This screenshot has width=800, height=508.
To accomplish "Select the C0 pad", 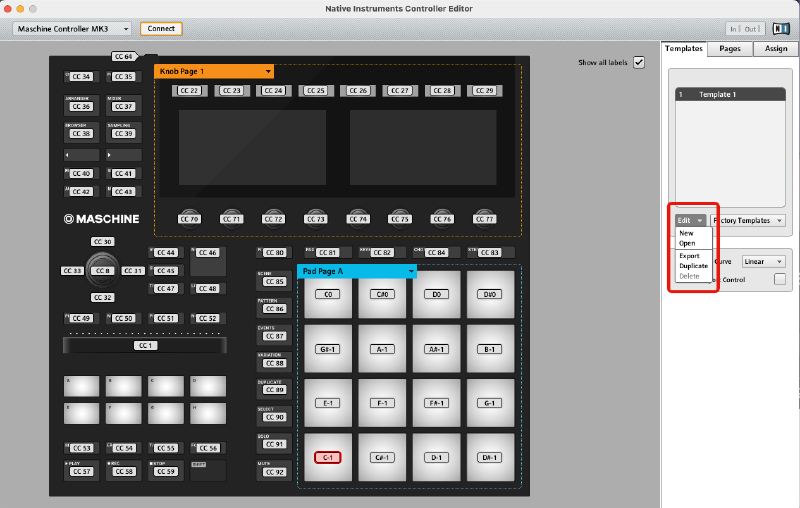I will tap(328, 294).
